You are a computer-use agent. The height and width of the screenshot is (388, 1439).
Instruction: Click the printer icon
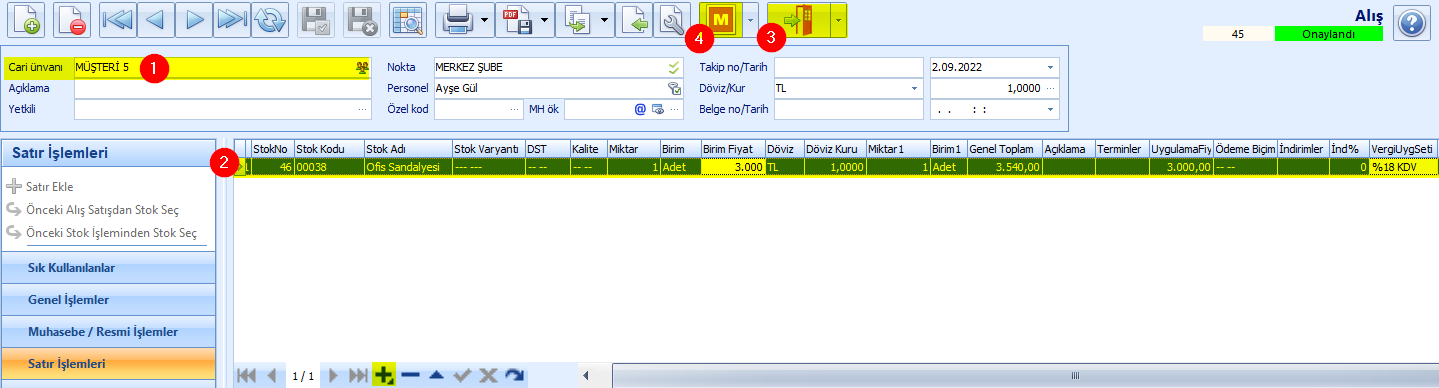click(x=456, y=20)
